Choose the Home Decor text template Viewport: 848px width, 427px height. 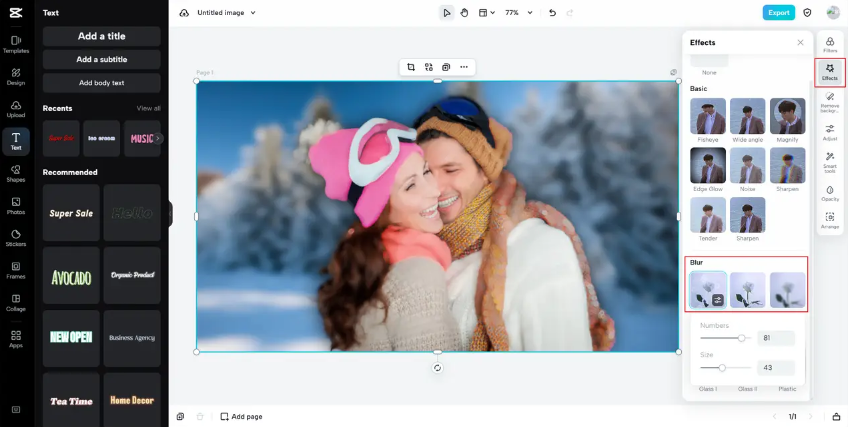(x=132, y=401)
